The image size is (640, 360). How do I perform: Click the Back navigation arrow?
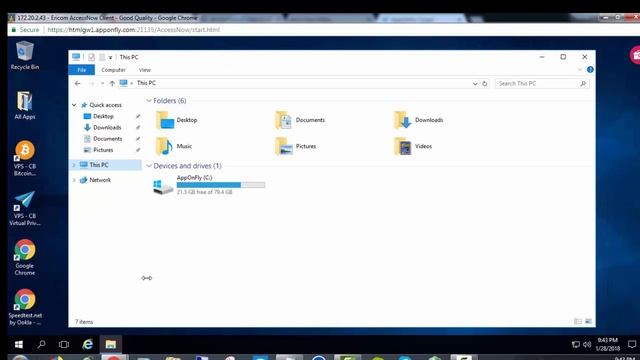tap(78, 83)
